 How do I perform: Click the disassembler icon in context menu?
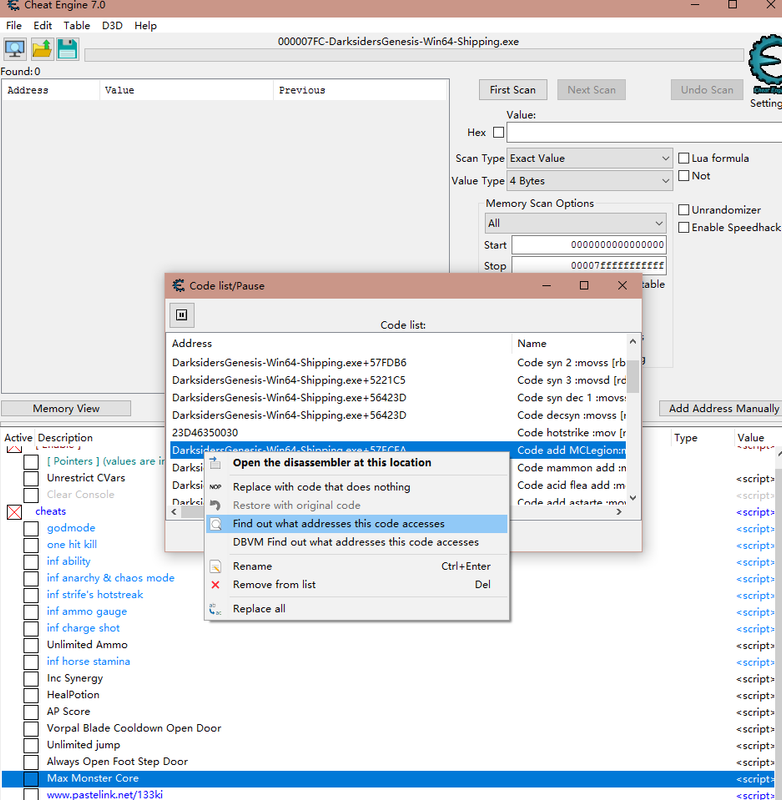(x=216, y=463)
